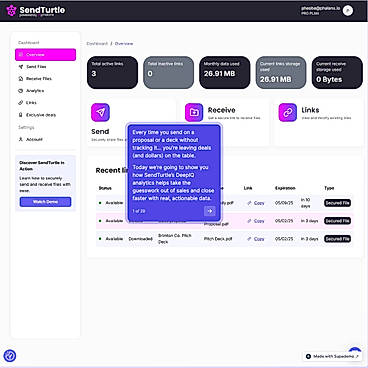Click the PRO PLAN label in the header
Viewport: 368px width, 368px height.
310,13
